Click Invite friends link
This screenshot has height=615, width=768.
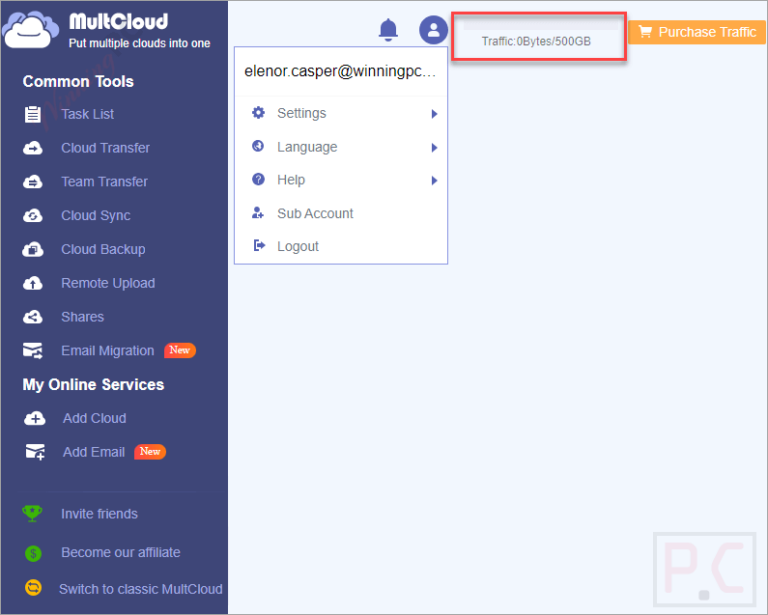tap(99, 514)
